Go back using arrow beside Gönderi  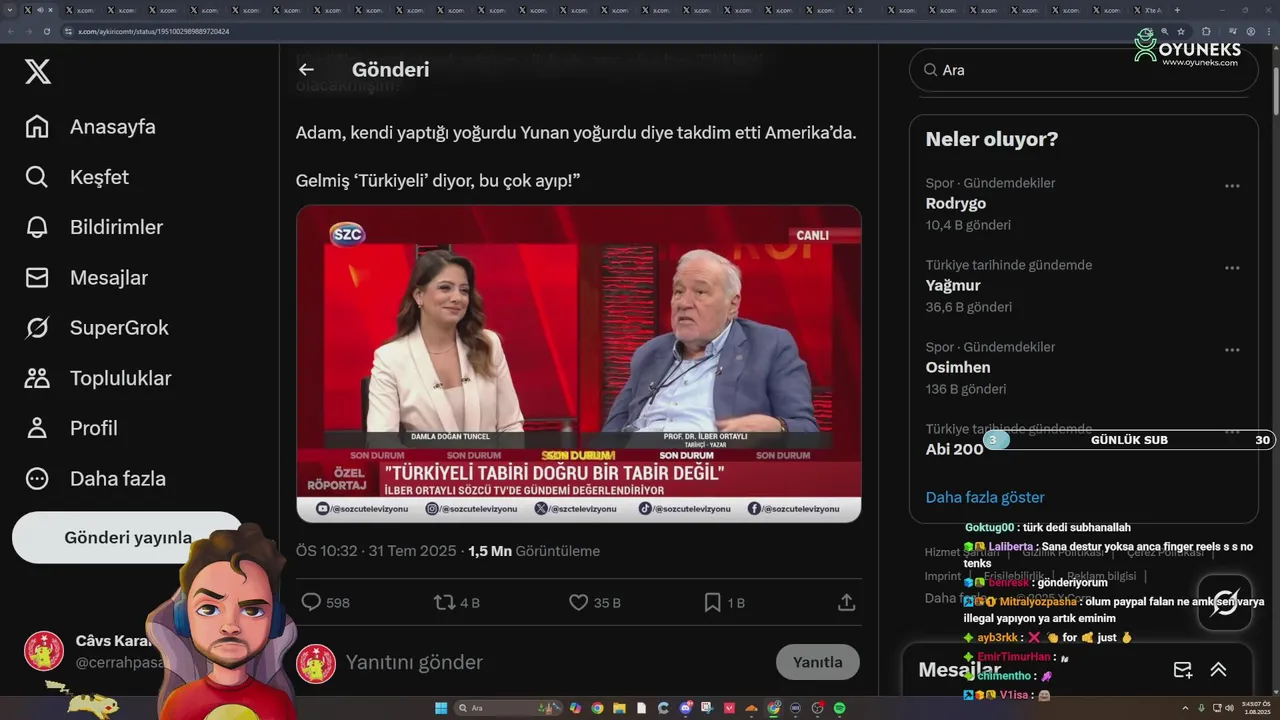306,69
